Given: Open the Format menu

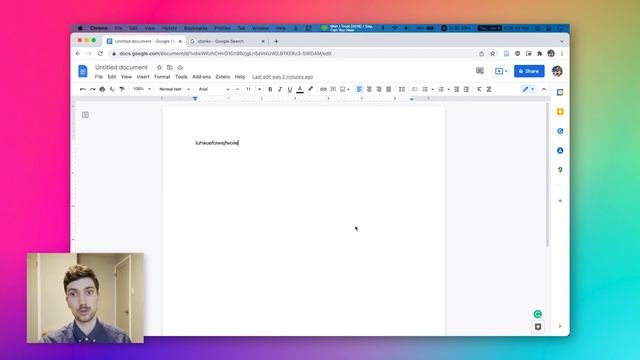Looking at the screenshot, I should [x=162, y=77].
